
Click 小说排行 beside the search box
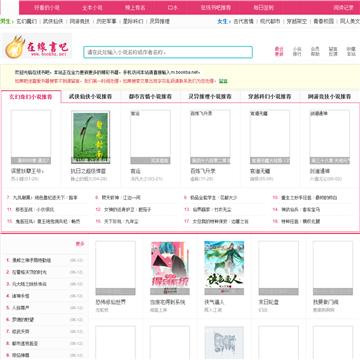click(297, 51)
